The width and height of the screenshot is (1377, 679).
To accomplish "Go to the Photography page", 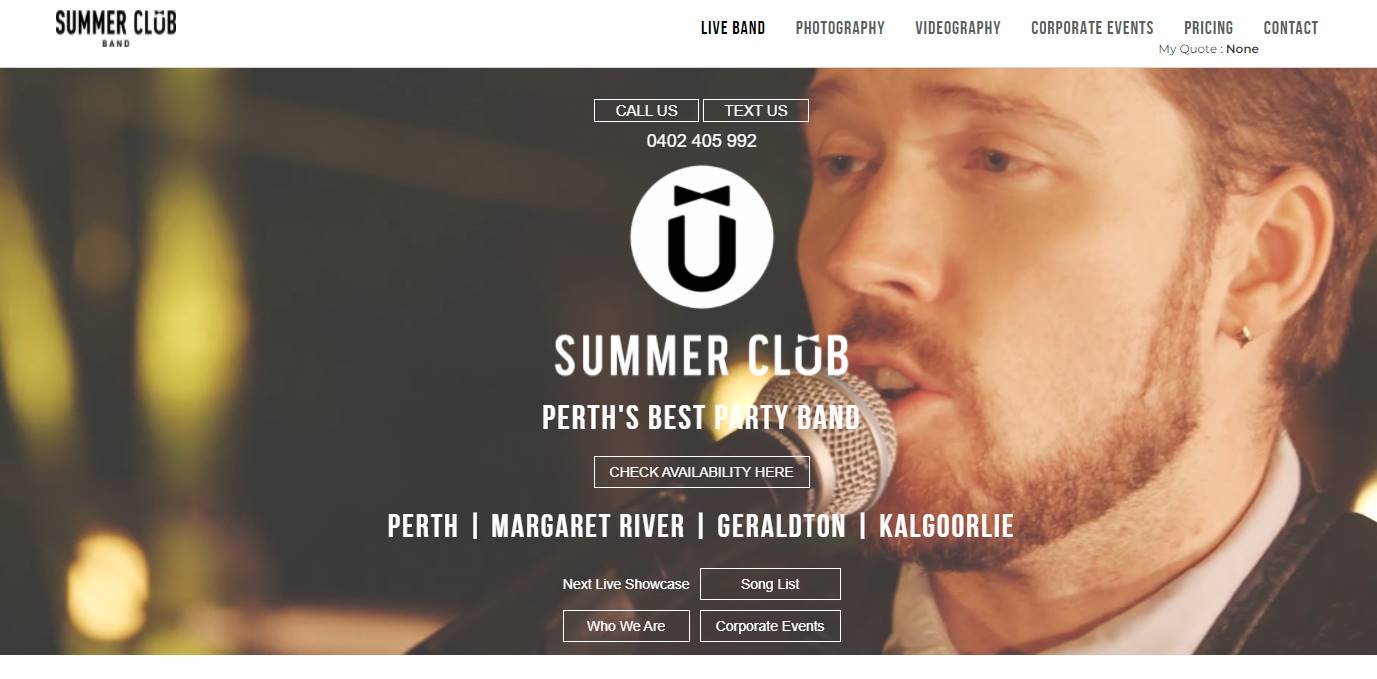I will 840,28.
